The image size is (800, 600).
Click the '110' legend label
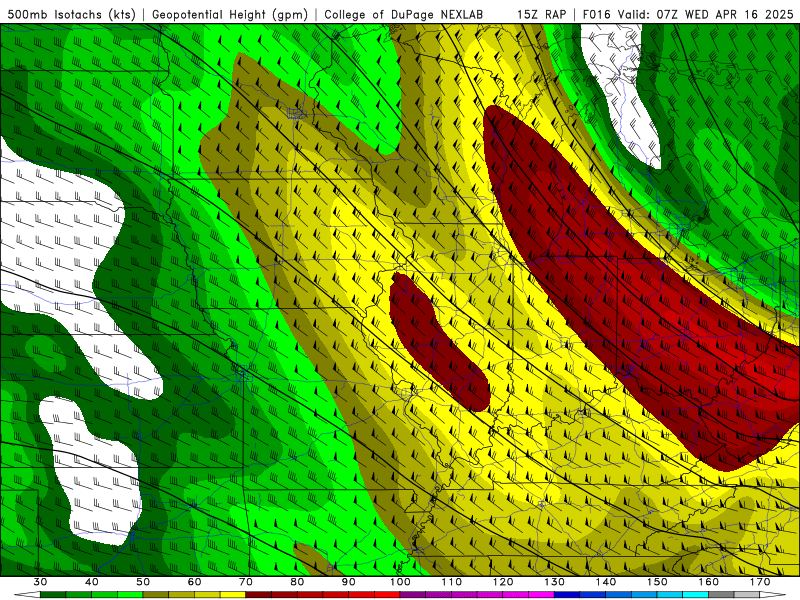[x=452, y=582]
